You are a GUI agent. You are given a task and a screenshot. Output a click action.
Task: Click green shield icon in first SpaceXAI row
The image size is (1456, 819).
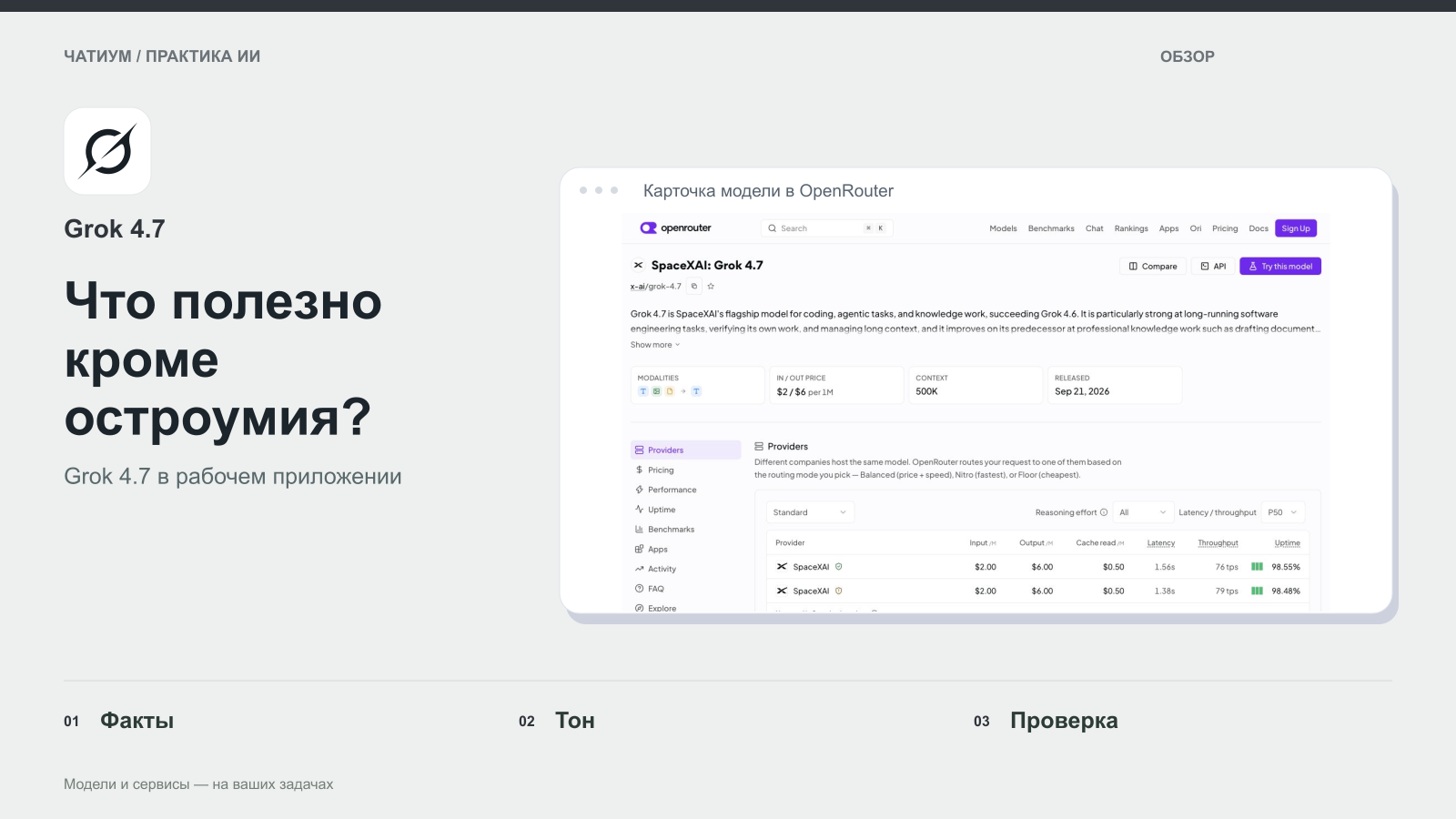click(839, 567)
